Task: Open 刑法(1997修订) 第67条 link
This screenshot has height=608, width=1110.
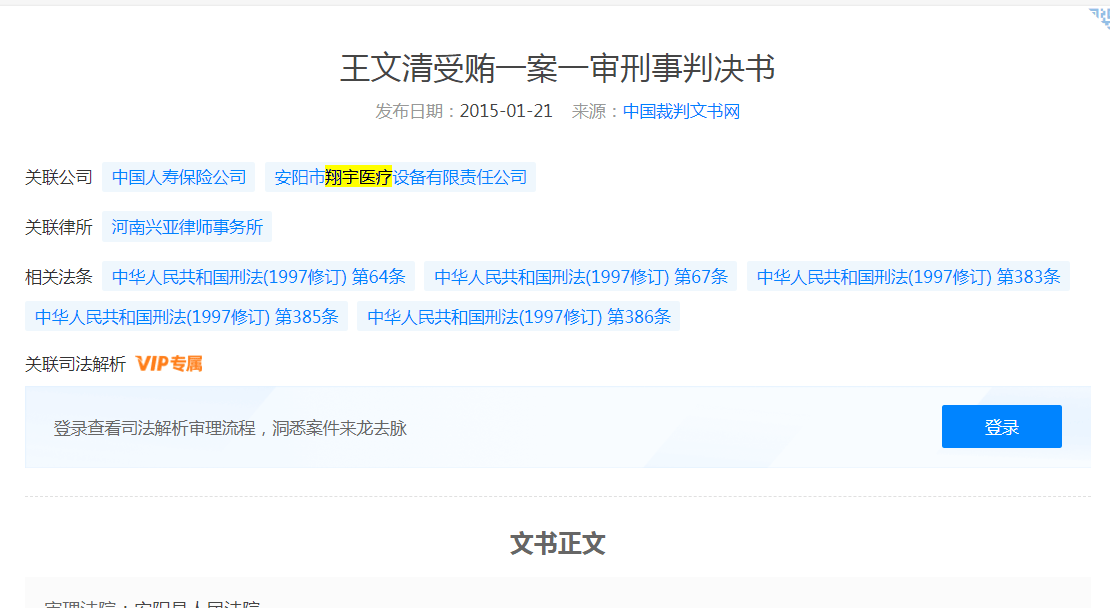Action: click(580, 277)
